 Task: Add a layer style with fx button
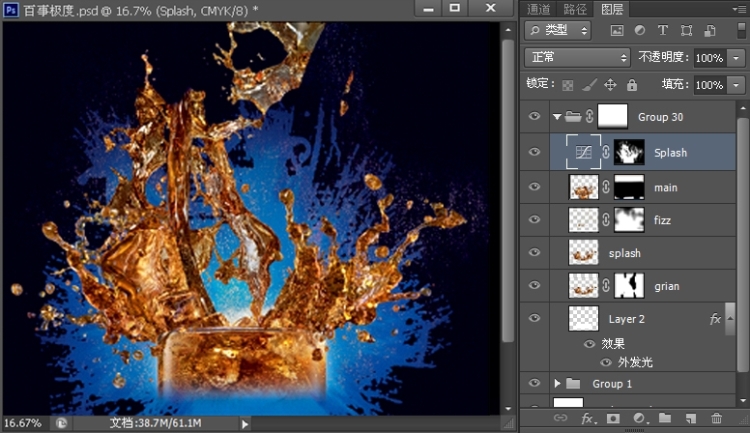point(589,419)
